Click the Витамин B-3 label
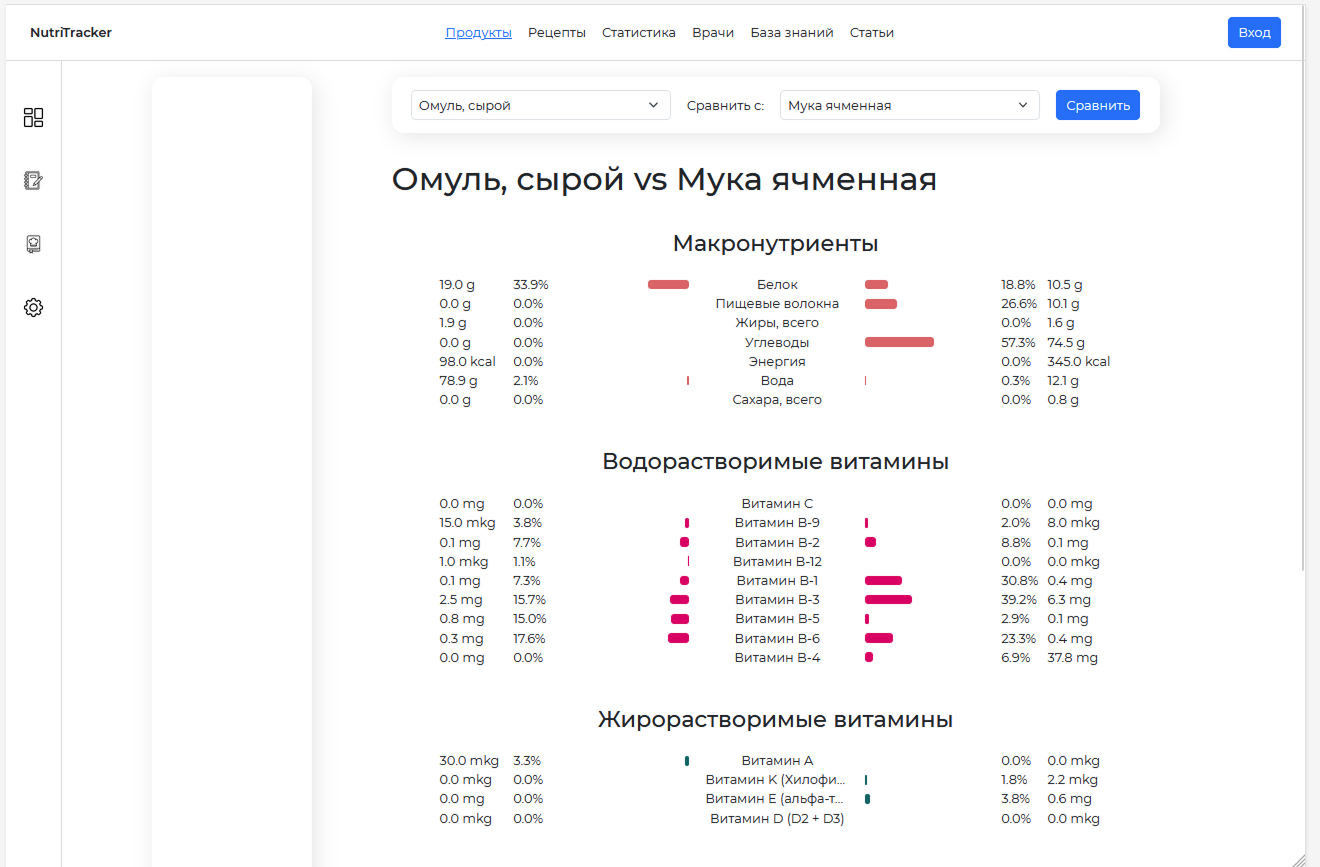This screenshot has width=1320, height=867. [777, 600]
